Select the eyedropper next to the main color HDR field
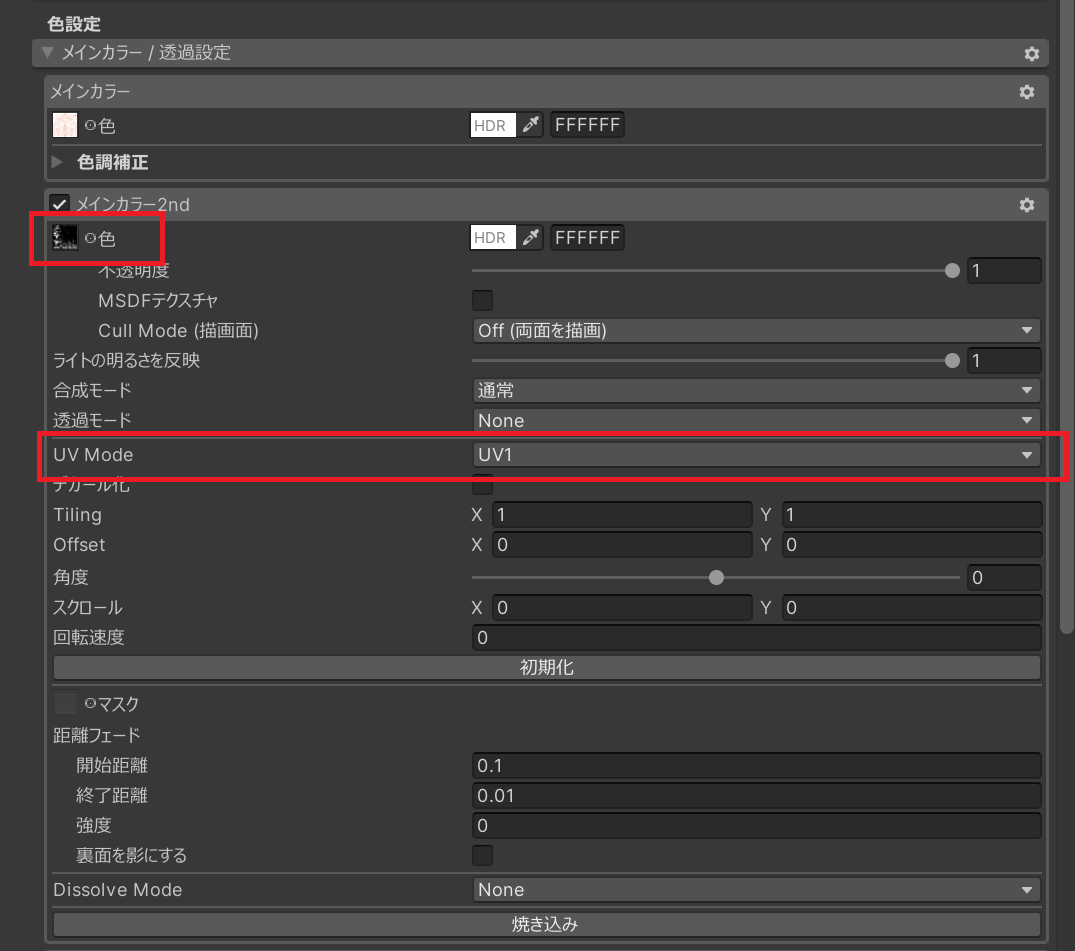The image size is (1075, 951). click(531, 124)
